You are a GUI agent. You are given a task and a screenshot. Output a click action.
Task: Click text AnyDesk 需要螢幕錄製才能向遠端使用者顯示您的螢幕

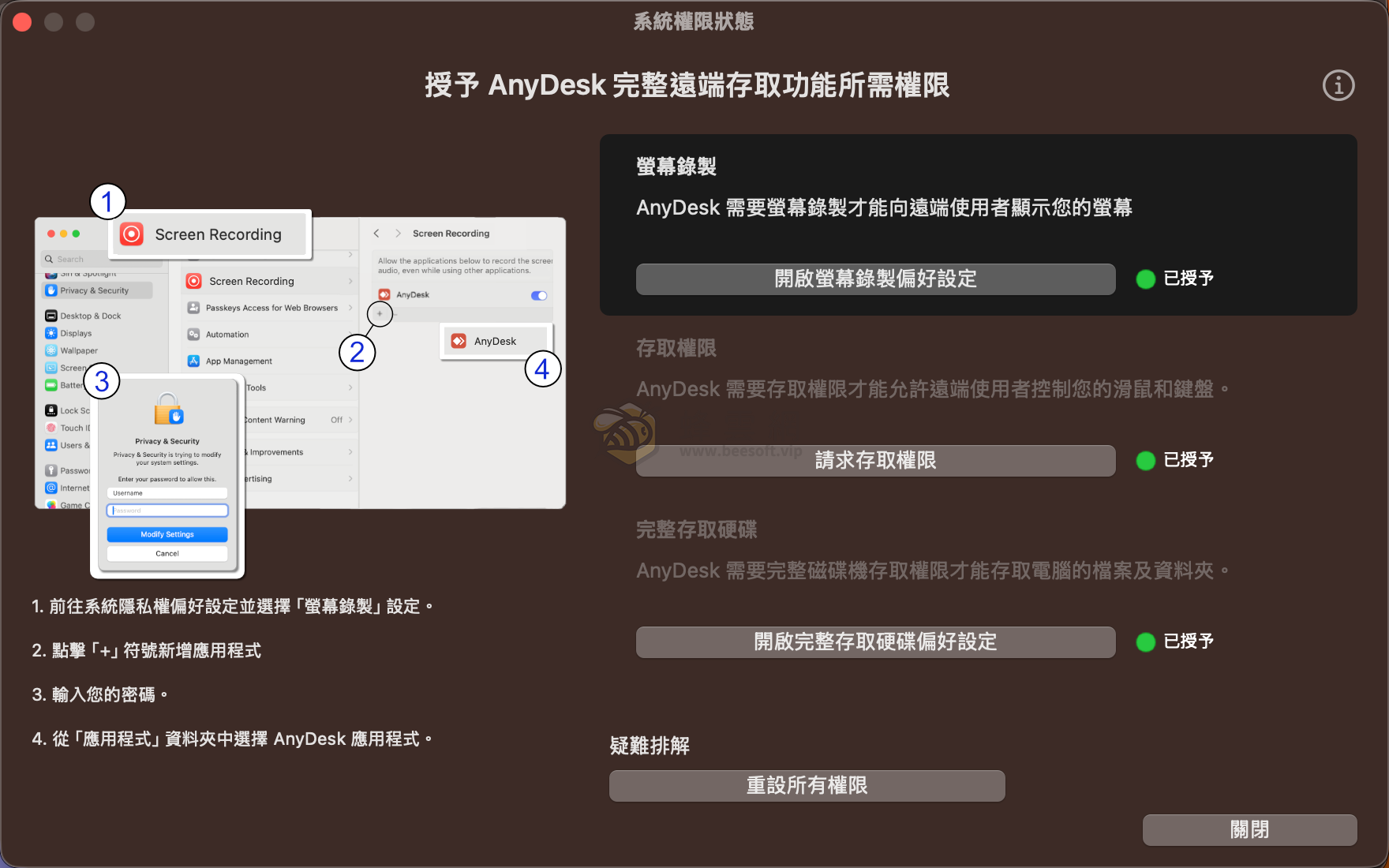click(885, 208)
